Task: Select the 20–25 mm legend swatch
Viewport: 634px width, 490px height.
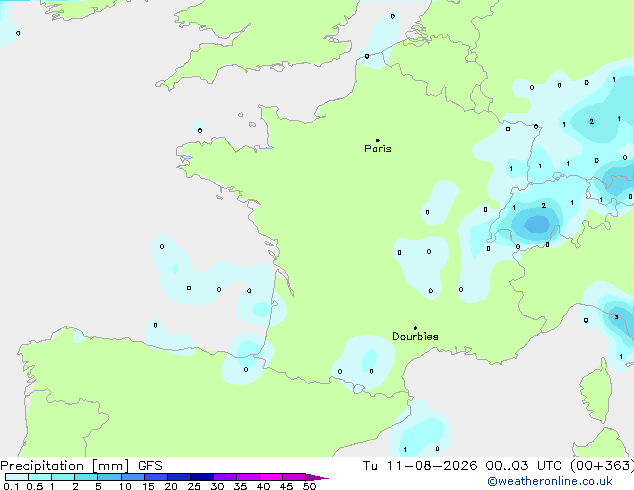Action: (179, 477)
